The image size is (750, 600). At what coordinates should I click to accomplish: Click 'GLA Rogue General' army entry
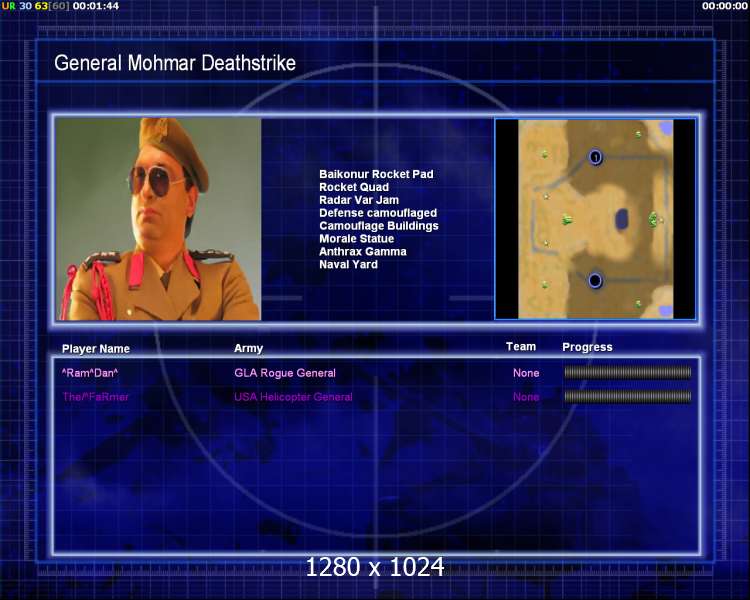285,373
